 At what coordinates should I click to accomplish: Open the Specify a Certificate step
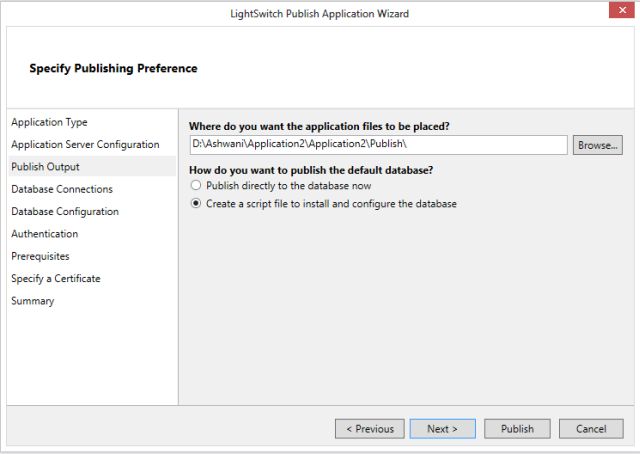pyautogui.click(x=56, y=278)
